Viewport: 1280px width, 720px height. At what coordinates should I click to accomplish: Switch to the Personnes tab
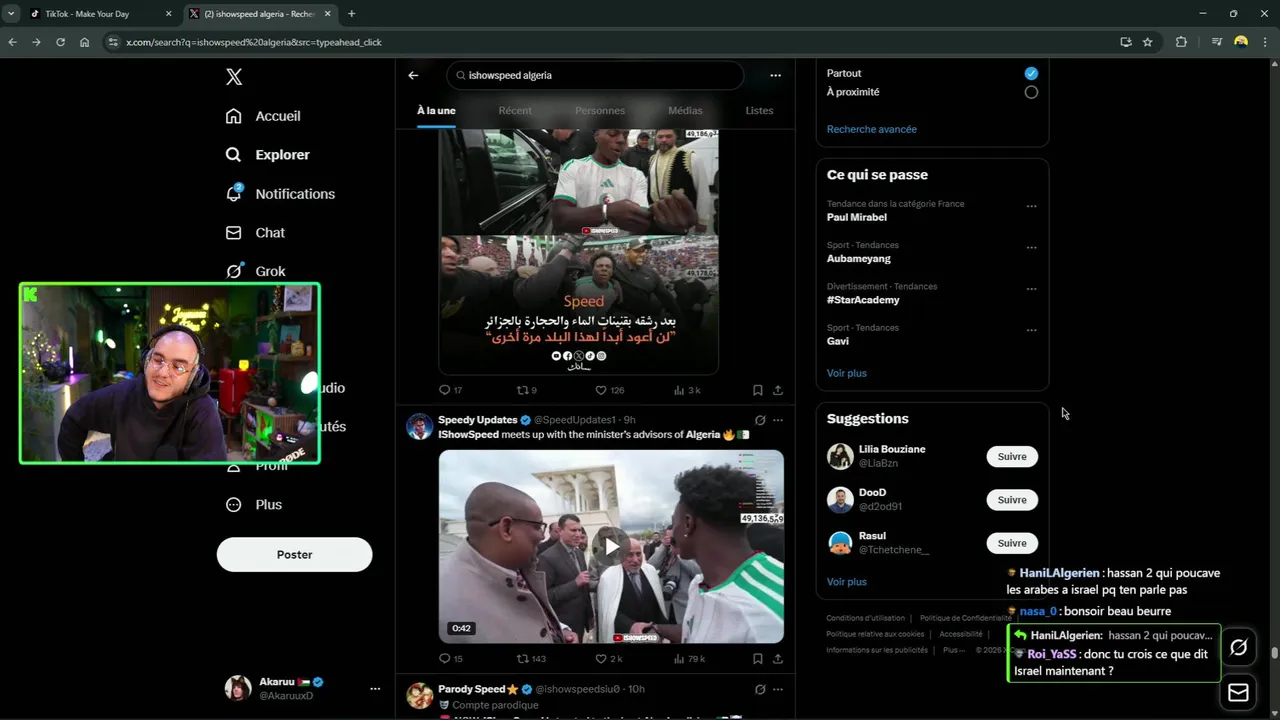tap(600, 111)
